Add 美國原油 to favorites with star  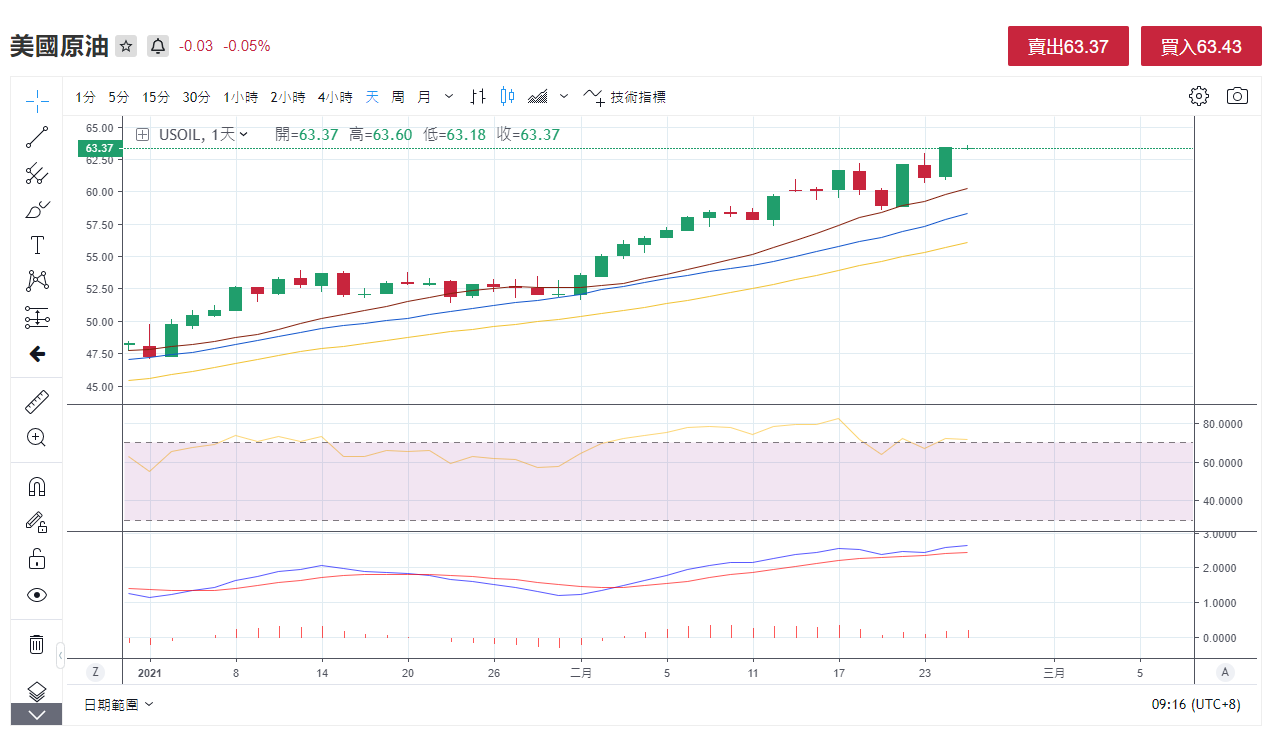tap(126, 46)
